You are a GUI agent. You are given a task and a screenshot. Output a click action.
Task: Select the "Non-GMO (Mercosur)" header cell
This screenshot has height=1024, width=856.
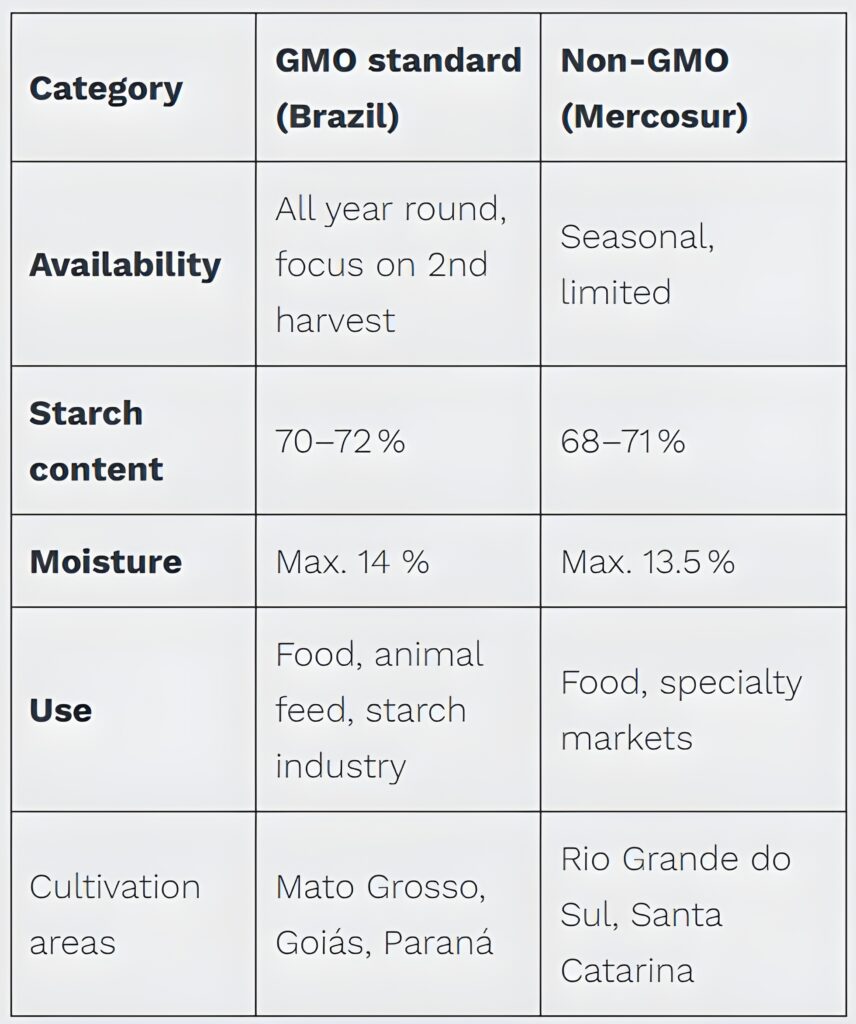point(654,88)
